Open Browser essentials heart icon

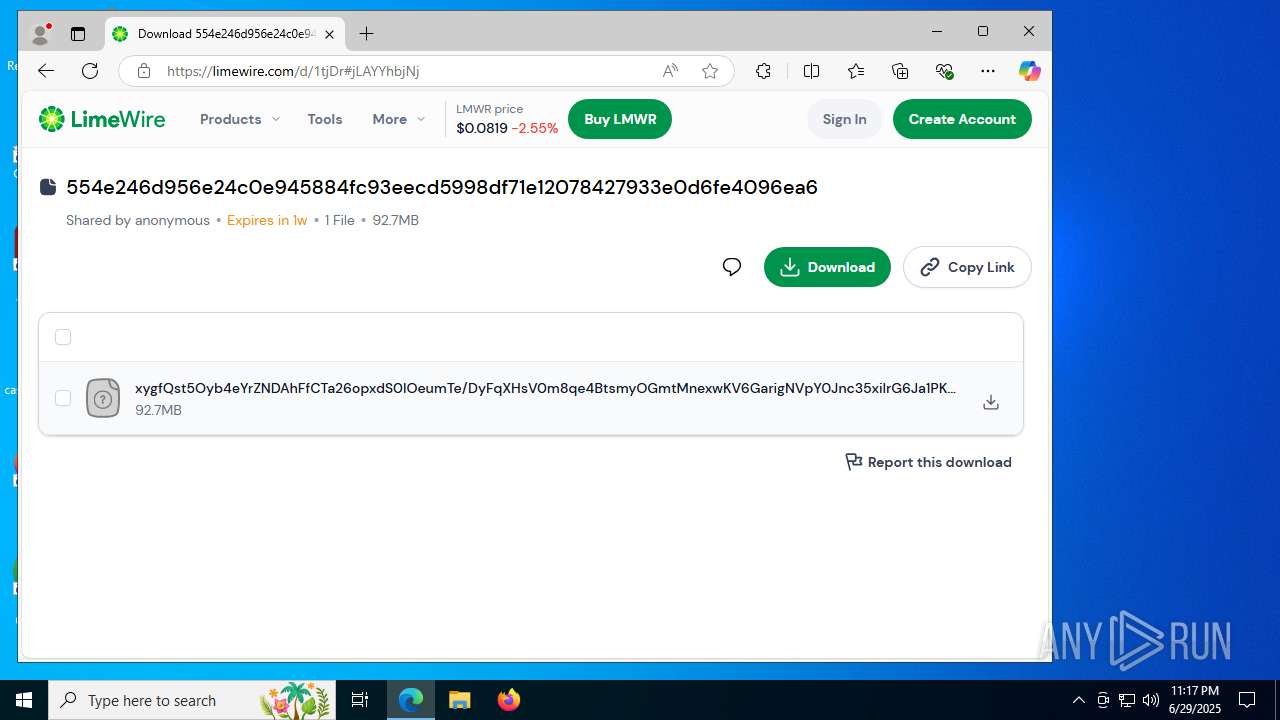point(944,71)
